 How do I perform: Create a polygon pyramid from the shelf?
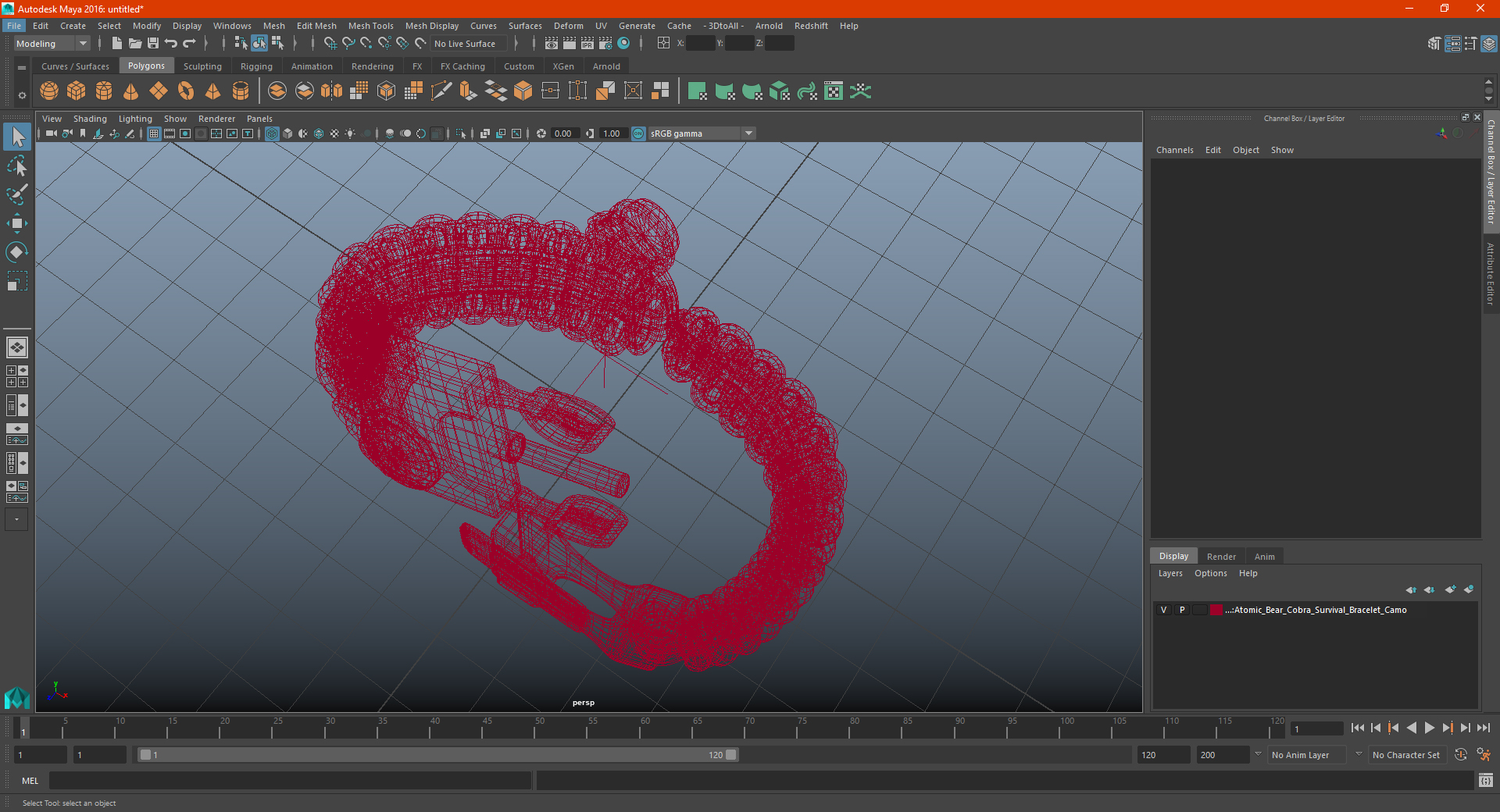(213, 91)
